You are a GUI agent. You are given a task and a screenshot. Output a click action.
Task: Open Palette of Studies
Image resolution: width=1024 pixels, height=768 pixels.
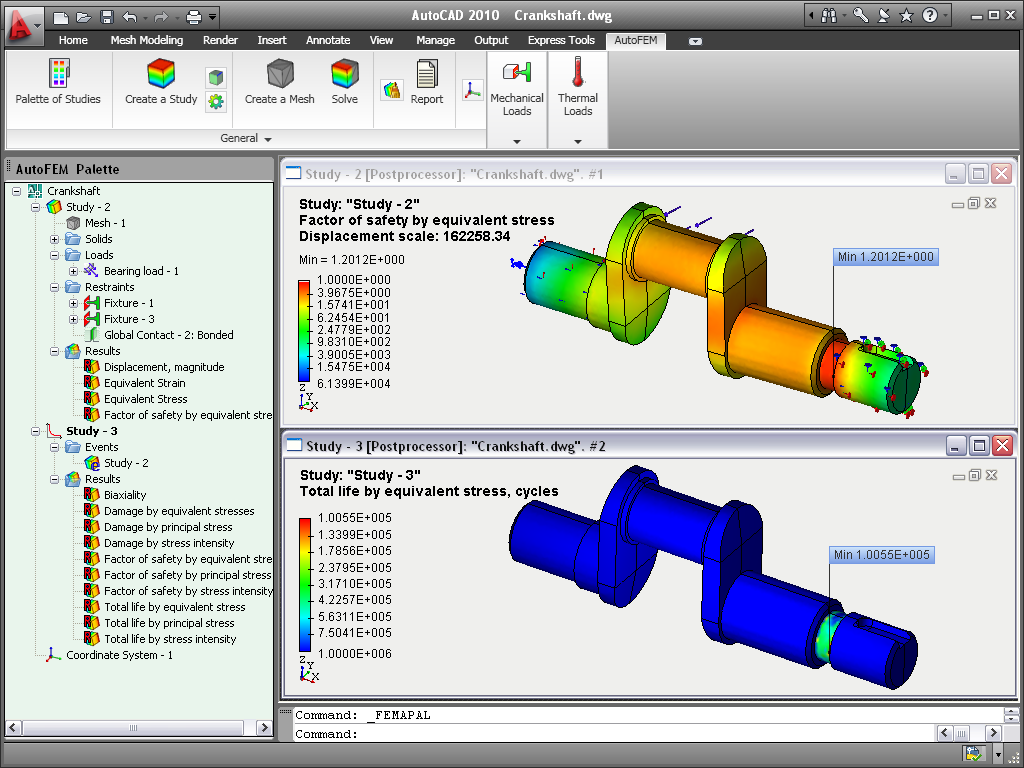[58, 82]
